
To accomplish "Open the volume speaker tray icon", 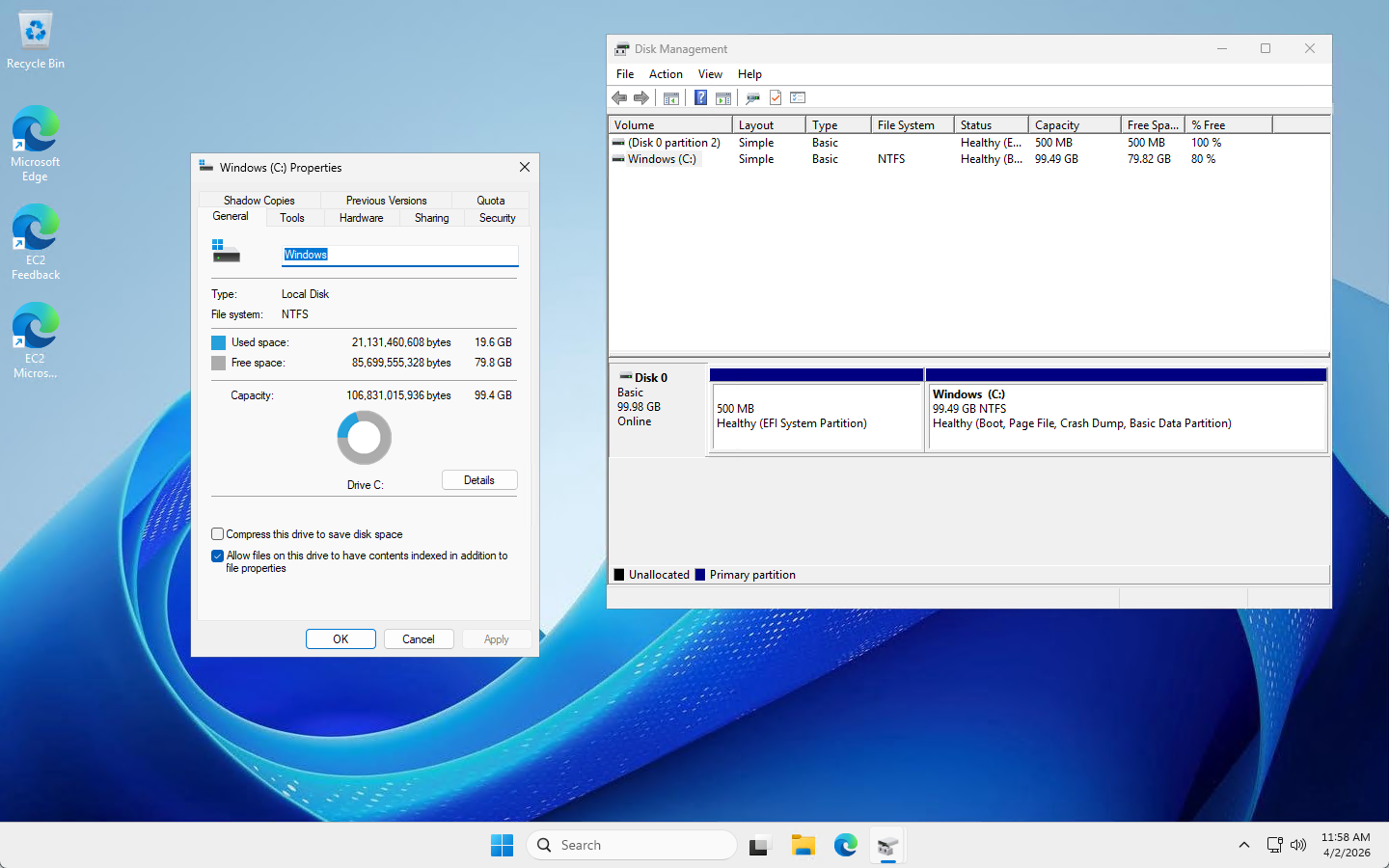I will [x=1298, y=845].
